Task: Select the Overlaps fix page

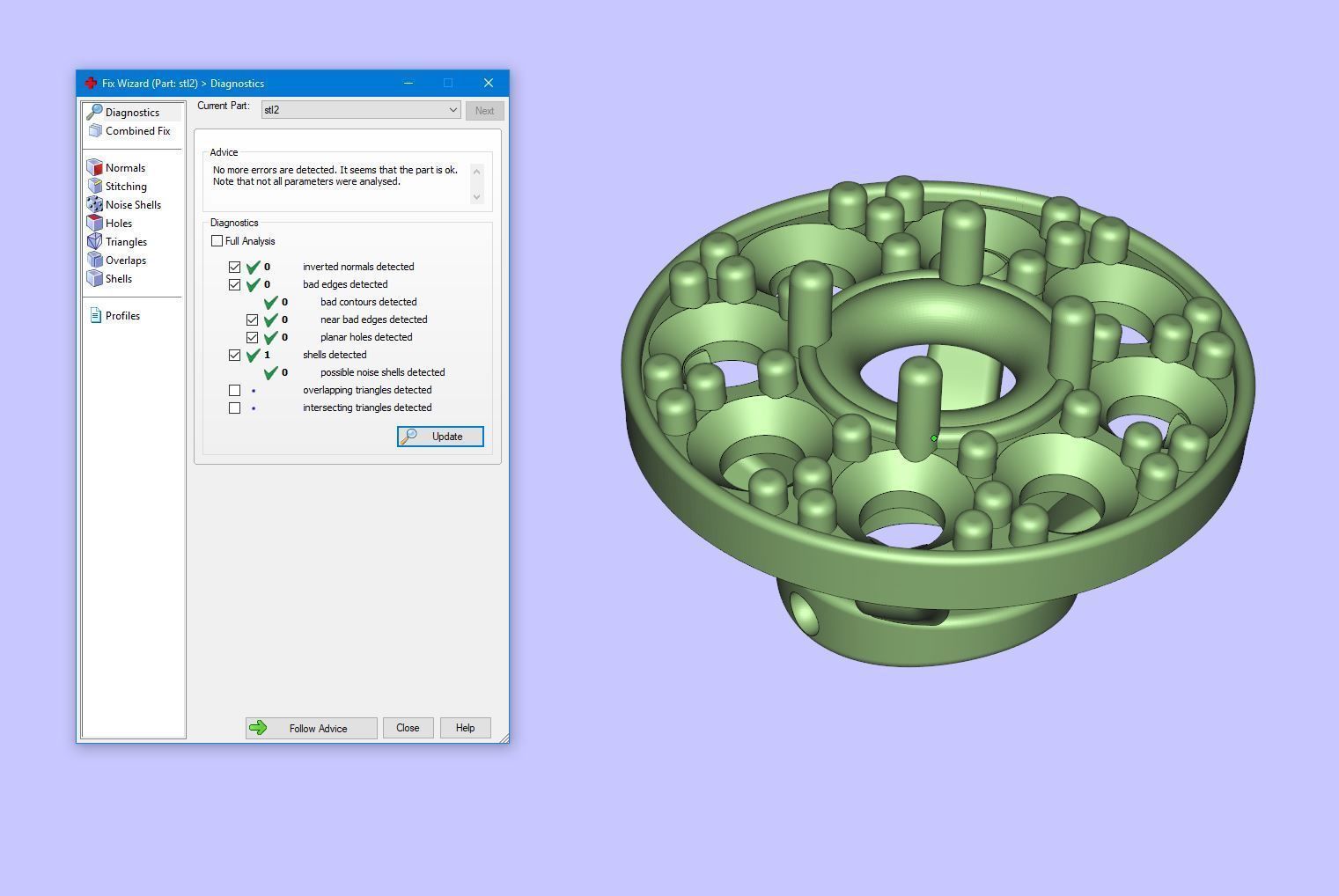Action: click(117, 261)
